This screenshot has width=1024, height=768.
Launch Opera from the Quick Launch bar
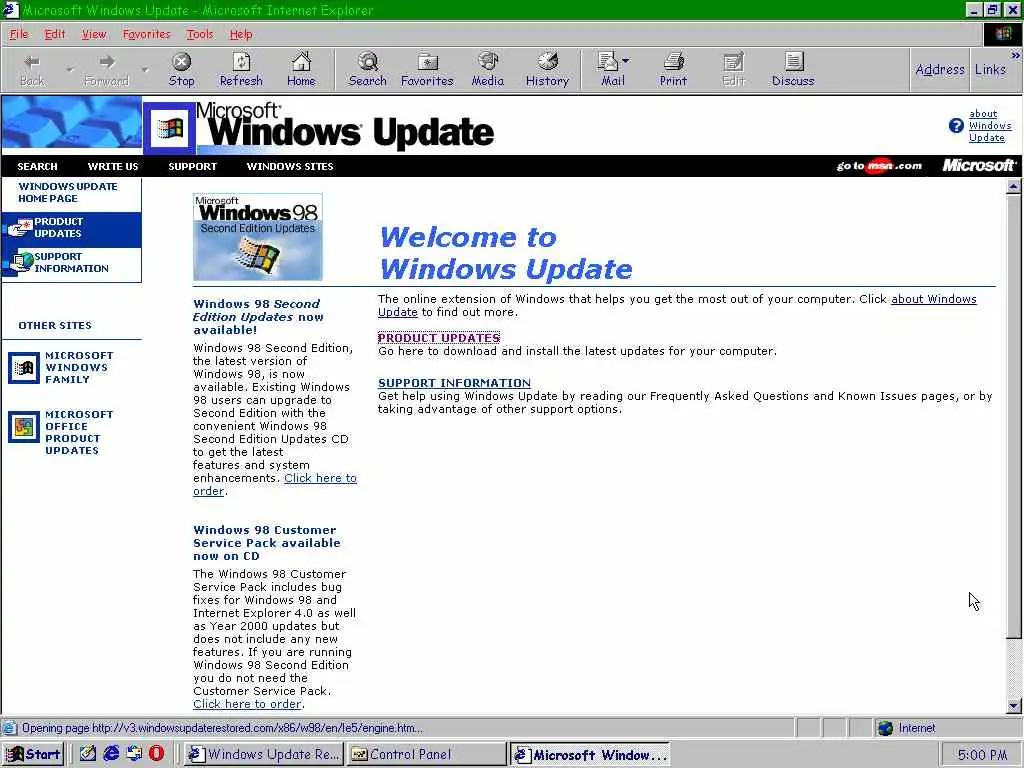pos(157,754)
